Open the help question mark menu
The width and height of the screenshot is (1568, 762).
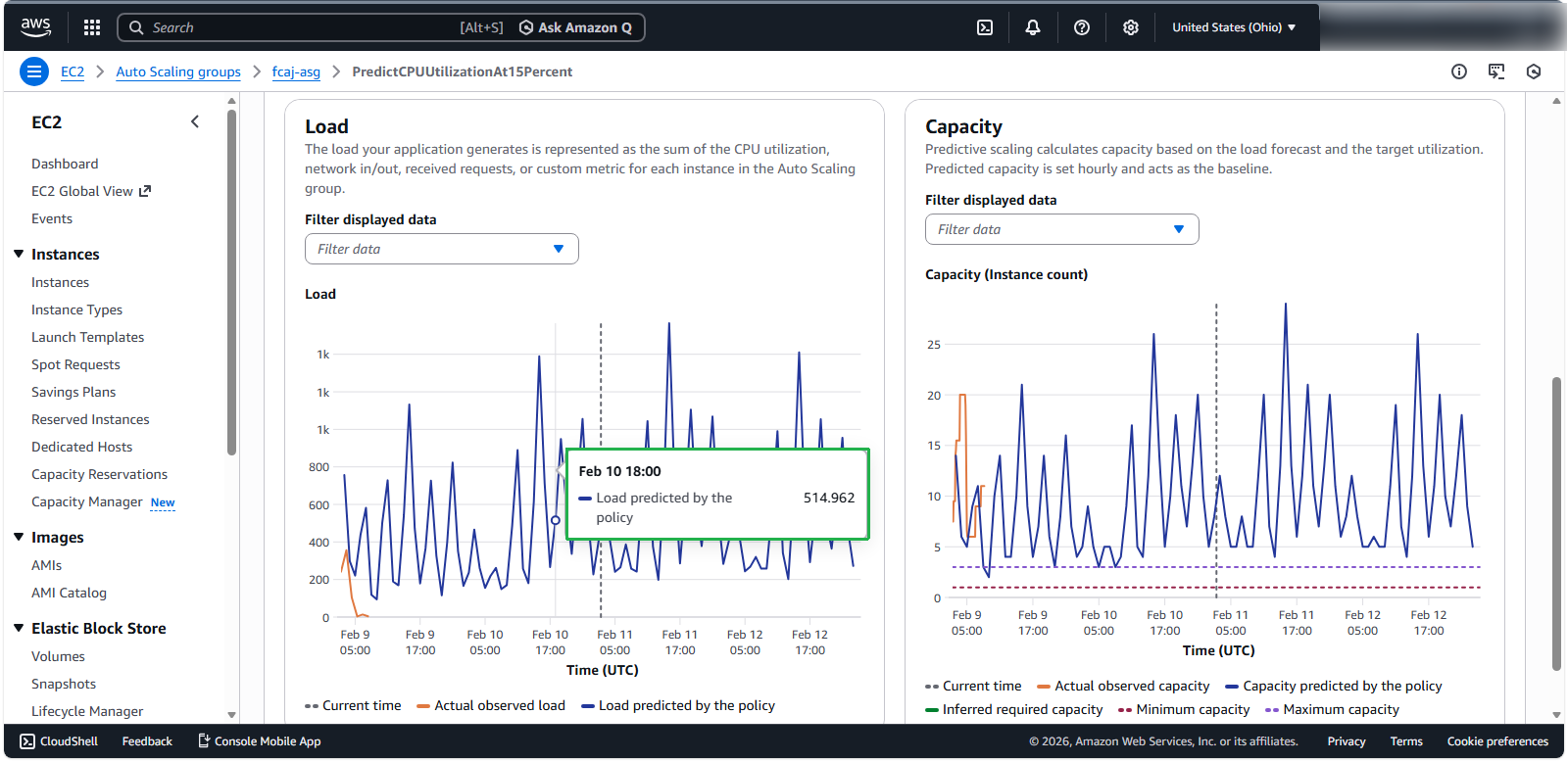click(1082, 27)
